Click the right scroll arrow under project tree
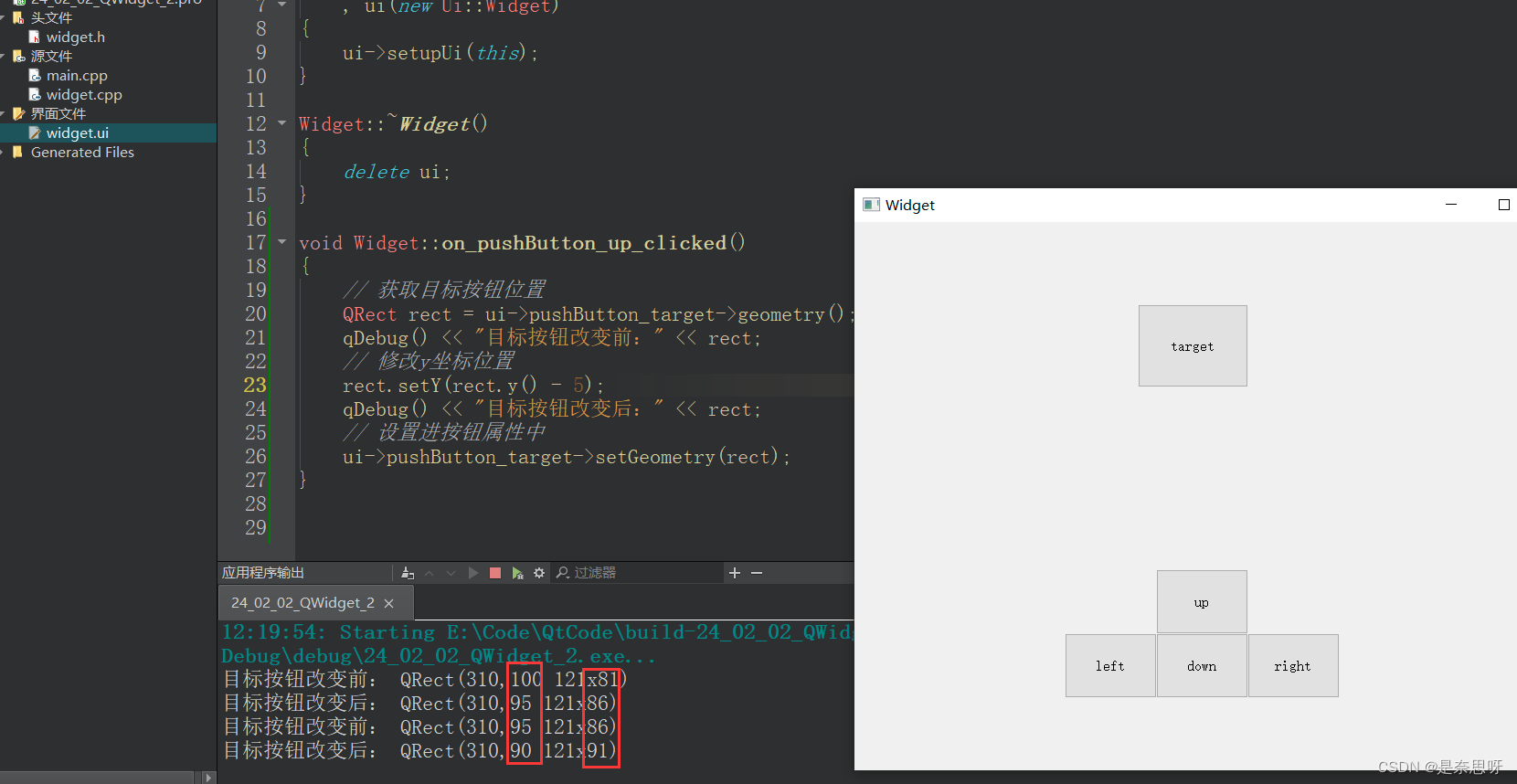 pos(208,778)
